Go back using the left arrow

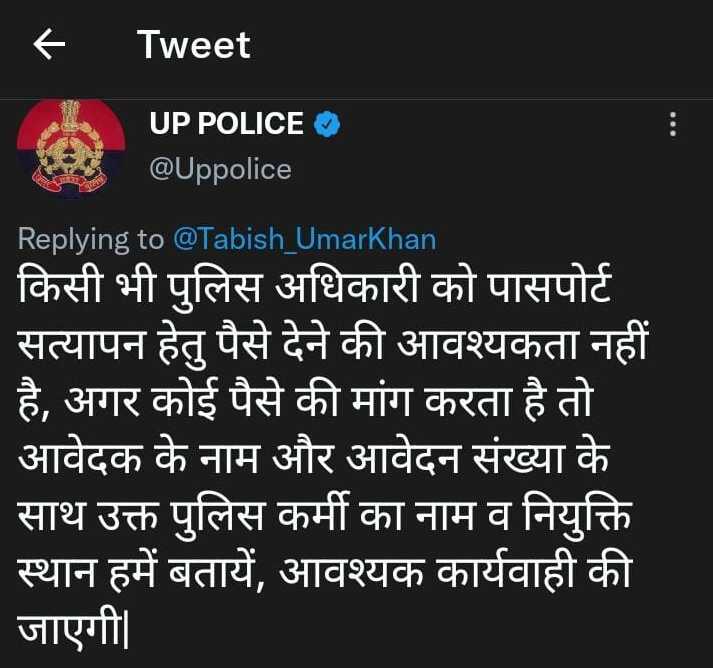(49, 44)
